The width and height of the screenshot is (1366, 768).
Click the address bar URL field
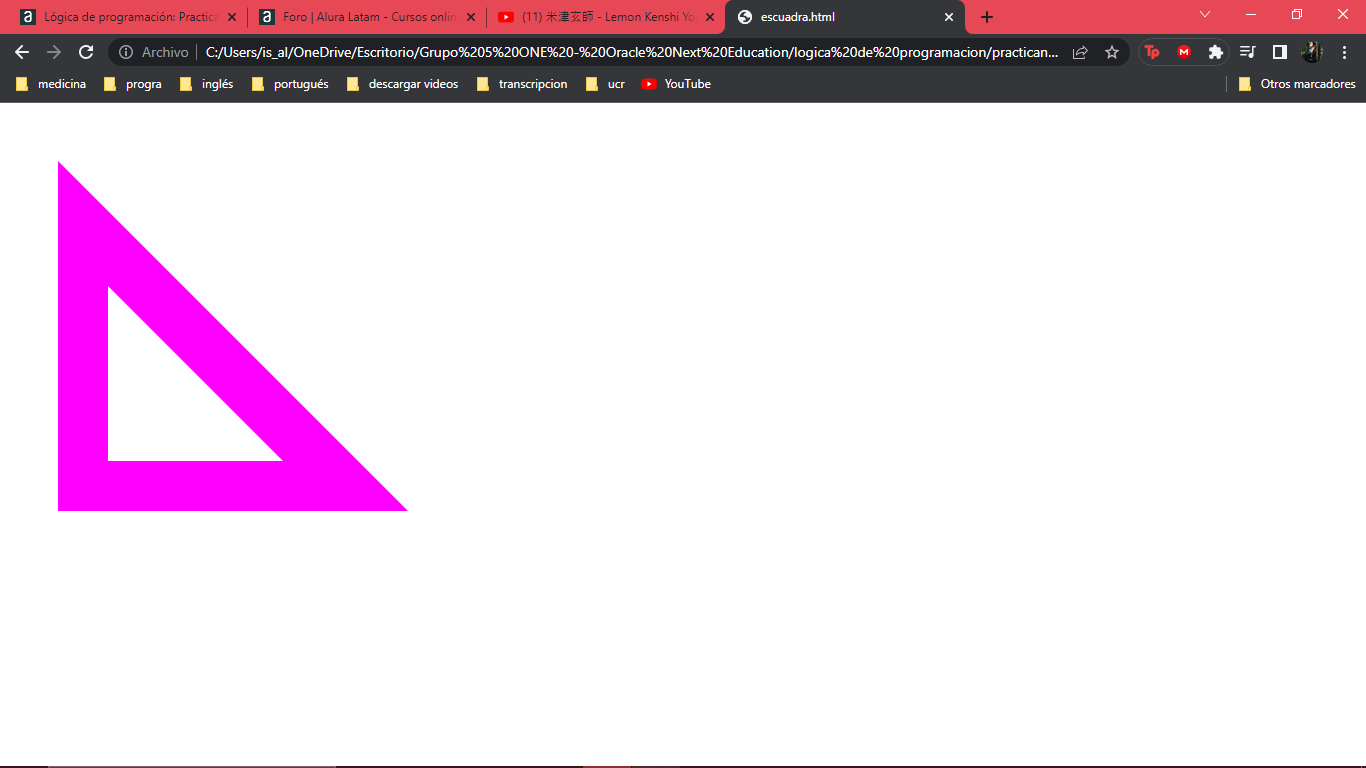coord(632,52)
